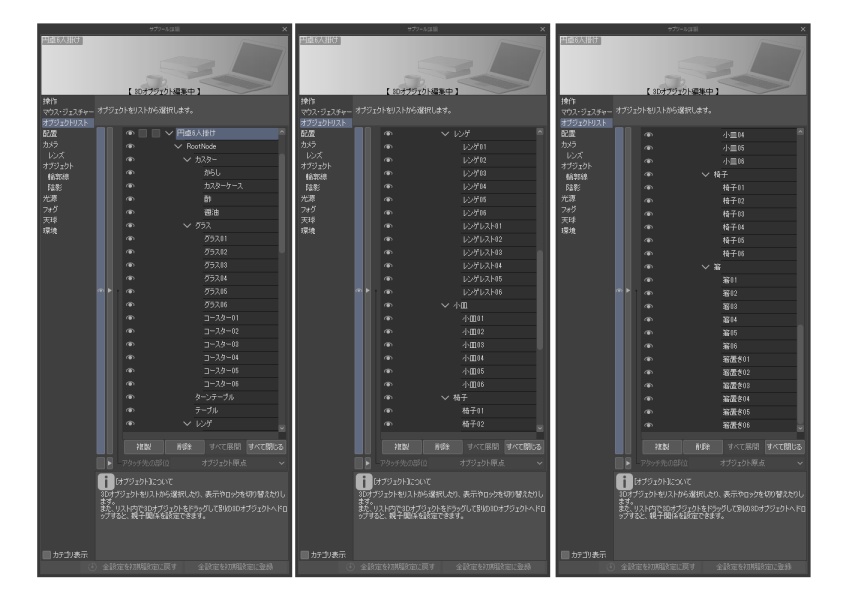847x600 pixels.
Task: Collapse the レンゲ group in the middle window
Action: click(x=445, y=133)
